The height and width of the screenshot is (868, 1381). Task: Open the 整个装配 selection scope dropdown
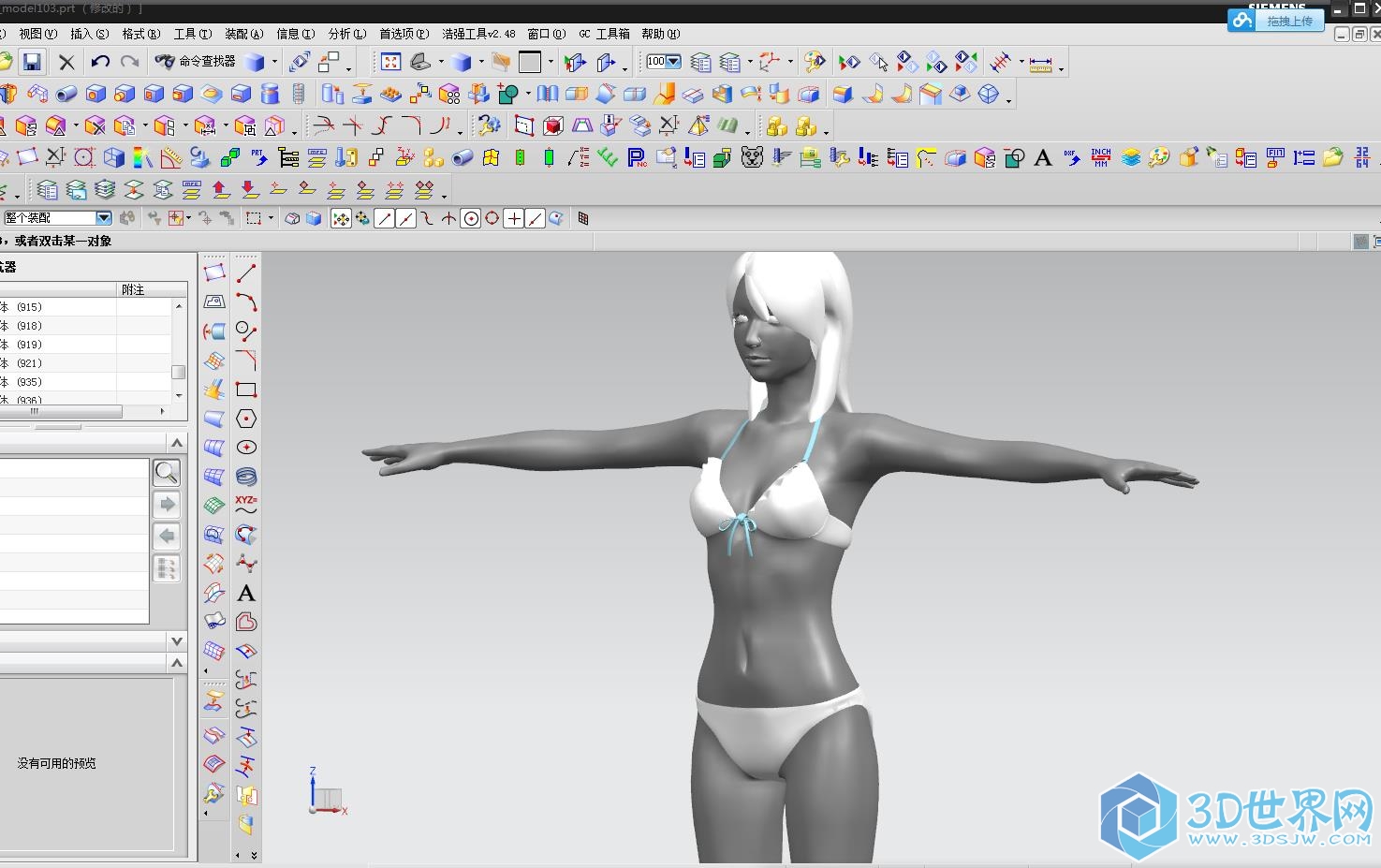[x=104, y=218]
